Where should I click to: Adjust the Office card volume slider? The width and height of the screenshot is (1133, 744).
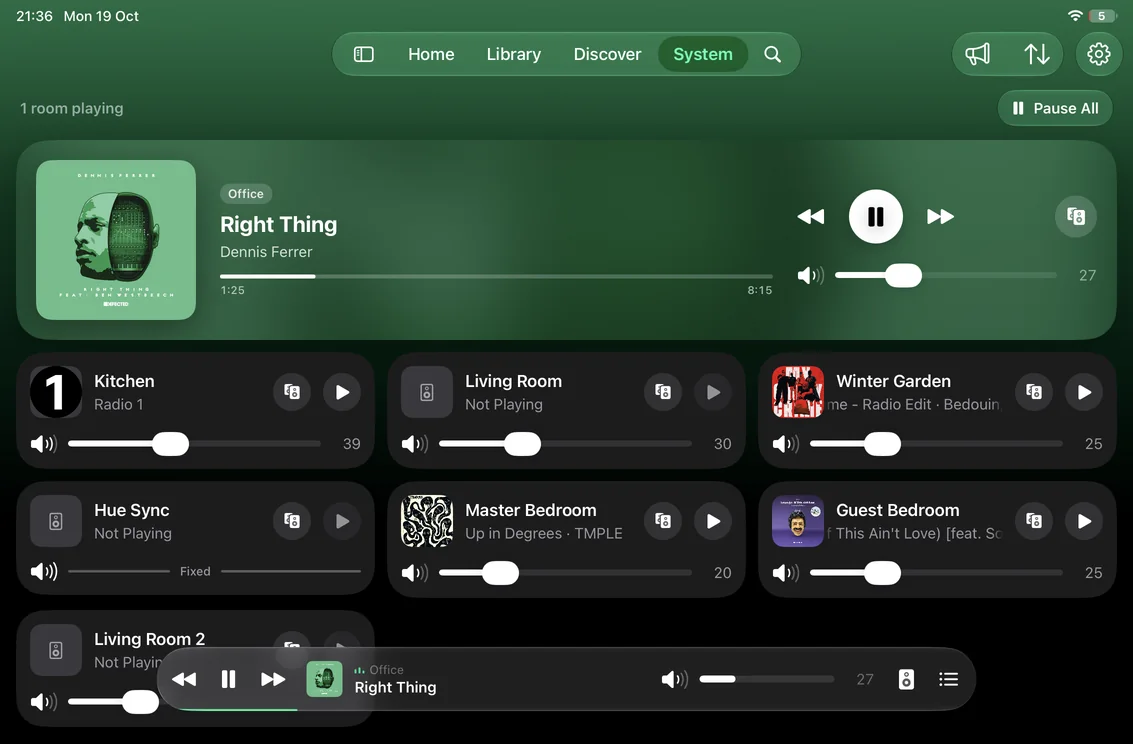[945, 275]
